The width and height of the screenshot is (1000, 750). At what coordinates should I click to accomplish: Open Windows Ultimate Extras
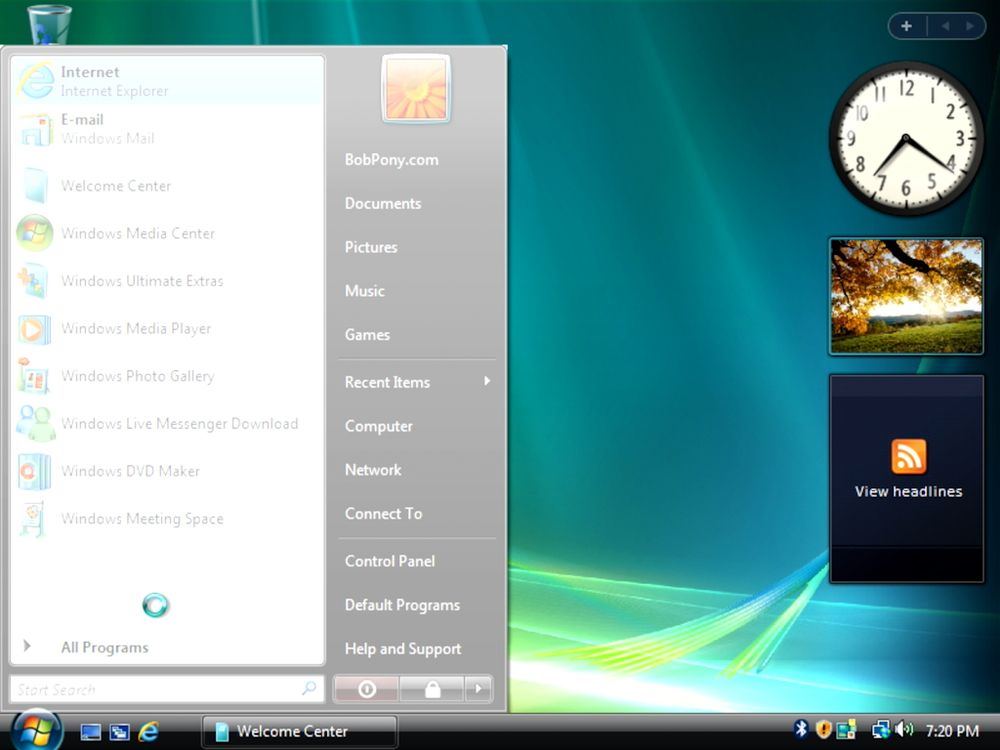[167, 281]
